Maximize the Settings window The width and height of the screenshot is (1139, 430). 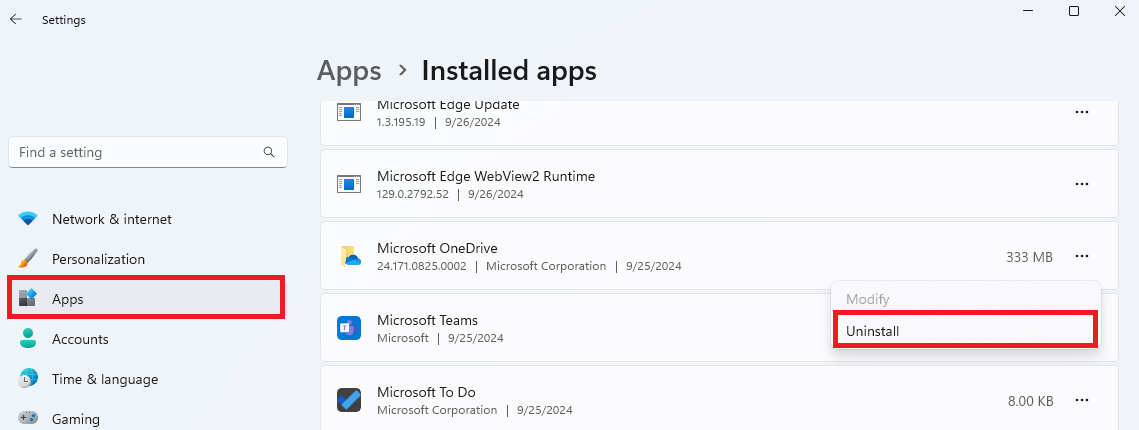(x=1074, y=11)
